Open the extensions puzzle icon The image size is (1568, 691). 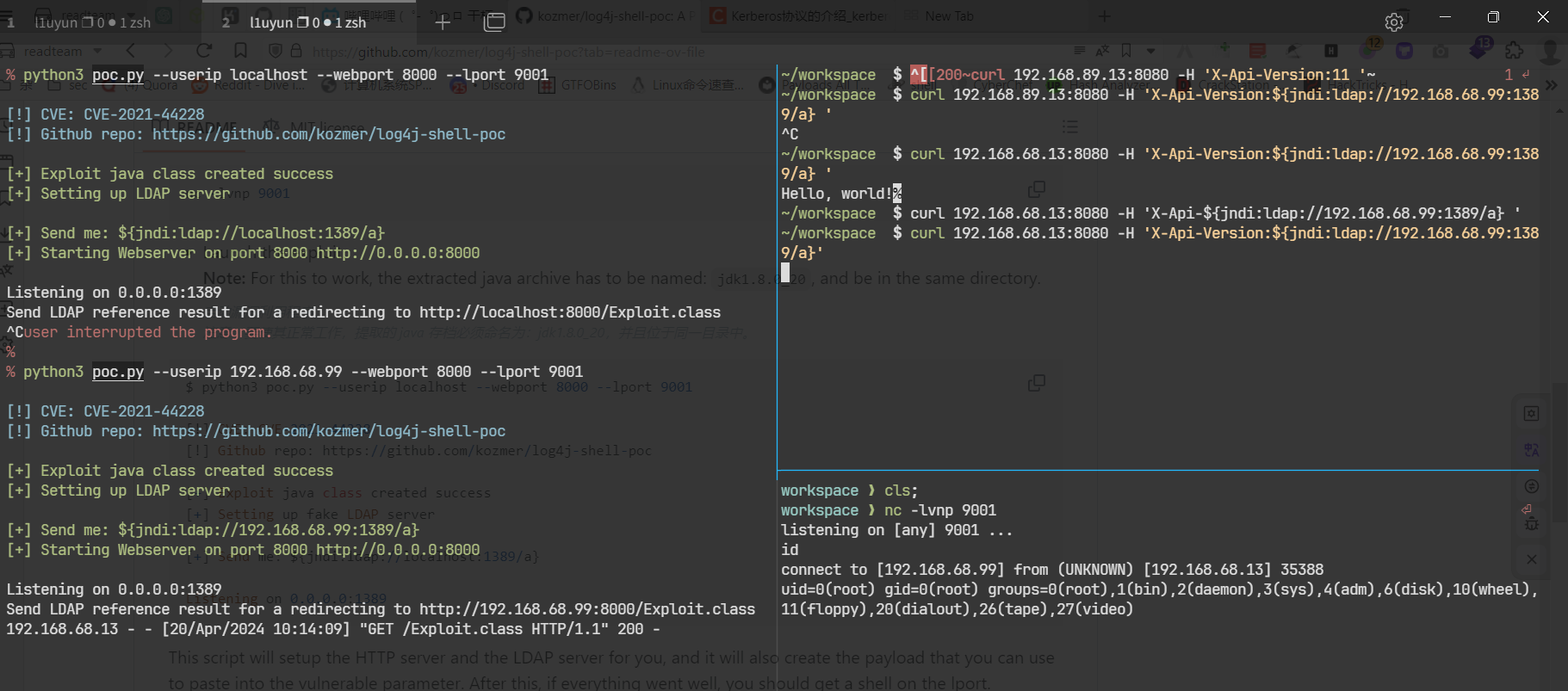click(1515, 51)
